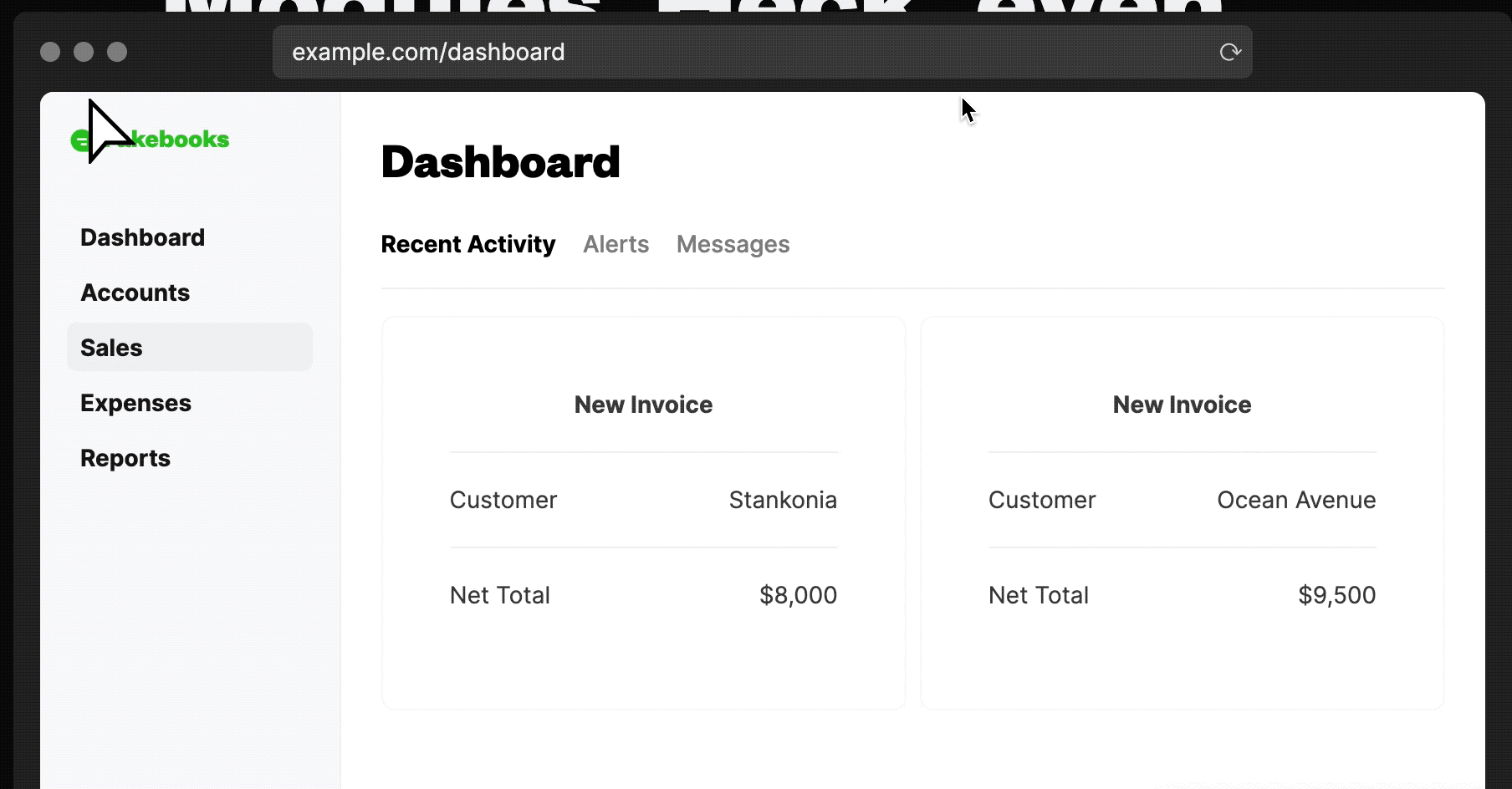
Task: Click the third gray window control dot
Action: [x=117, y=52]
